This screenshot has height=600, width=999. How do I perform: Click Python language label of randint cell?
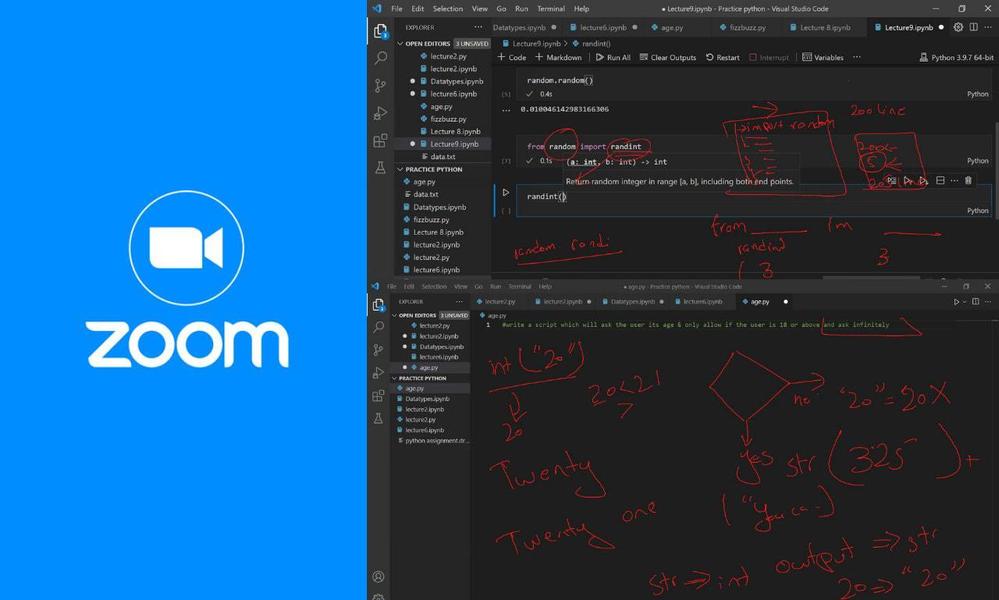[x=977, y=211]
